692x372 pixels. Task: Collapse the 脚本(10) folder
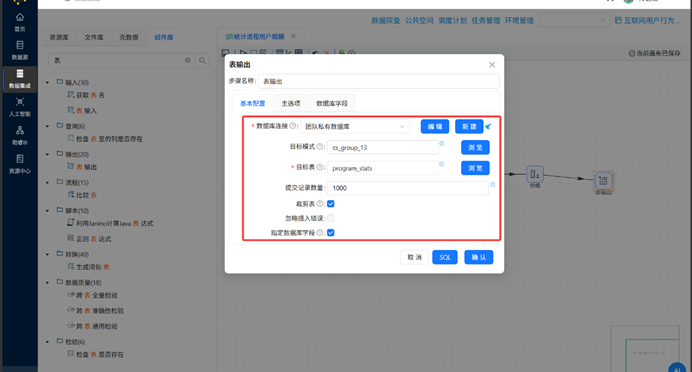48,210
